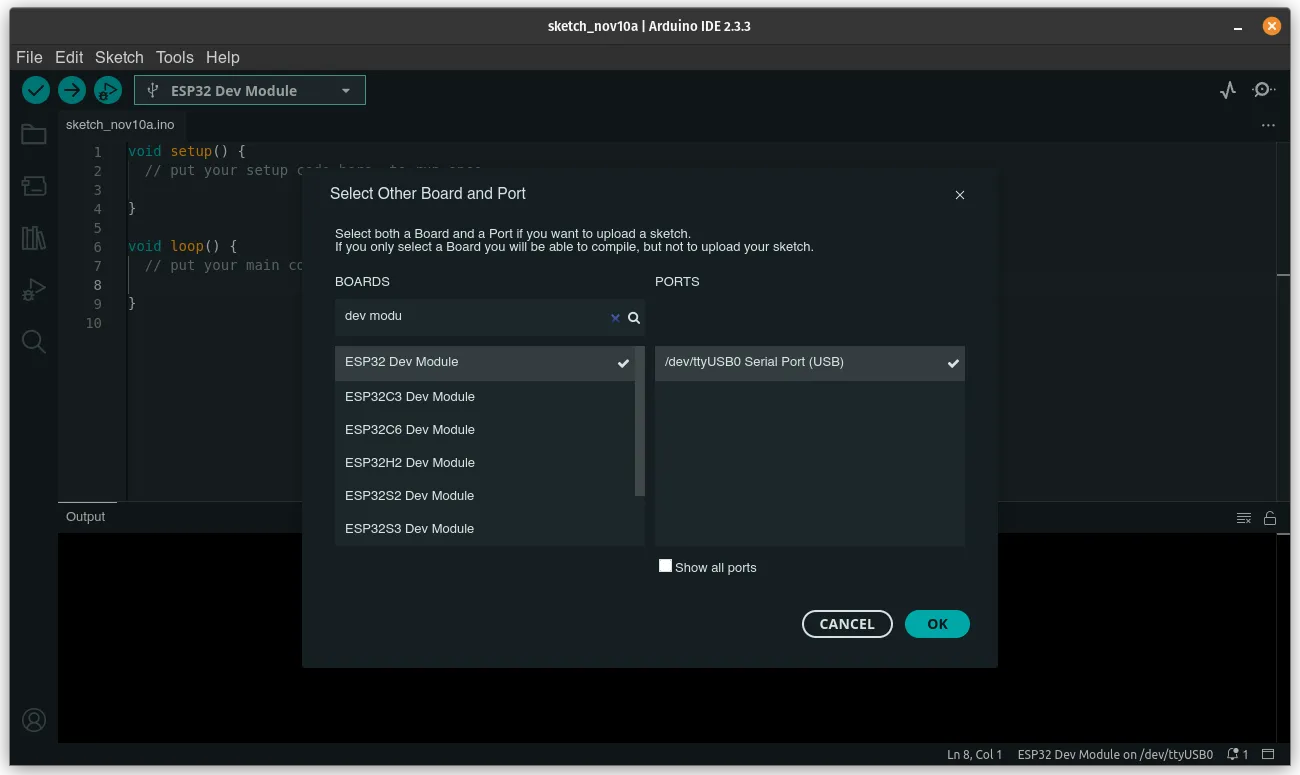Select ESP32S3 Dev Module from list

coord(409,528)
